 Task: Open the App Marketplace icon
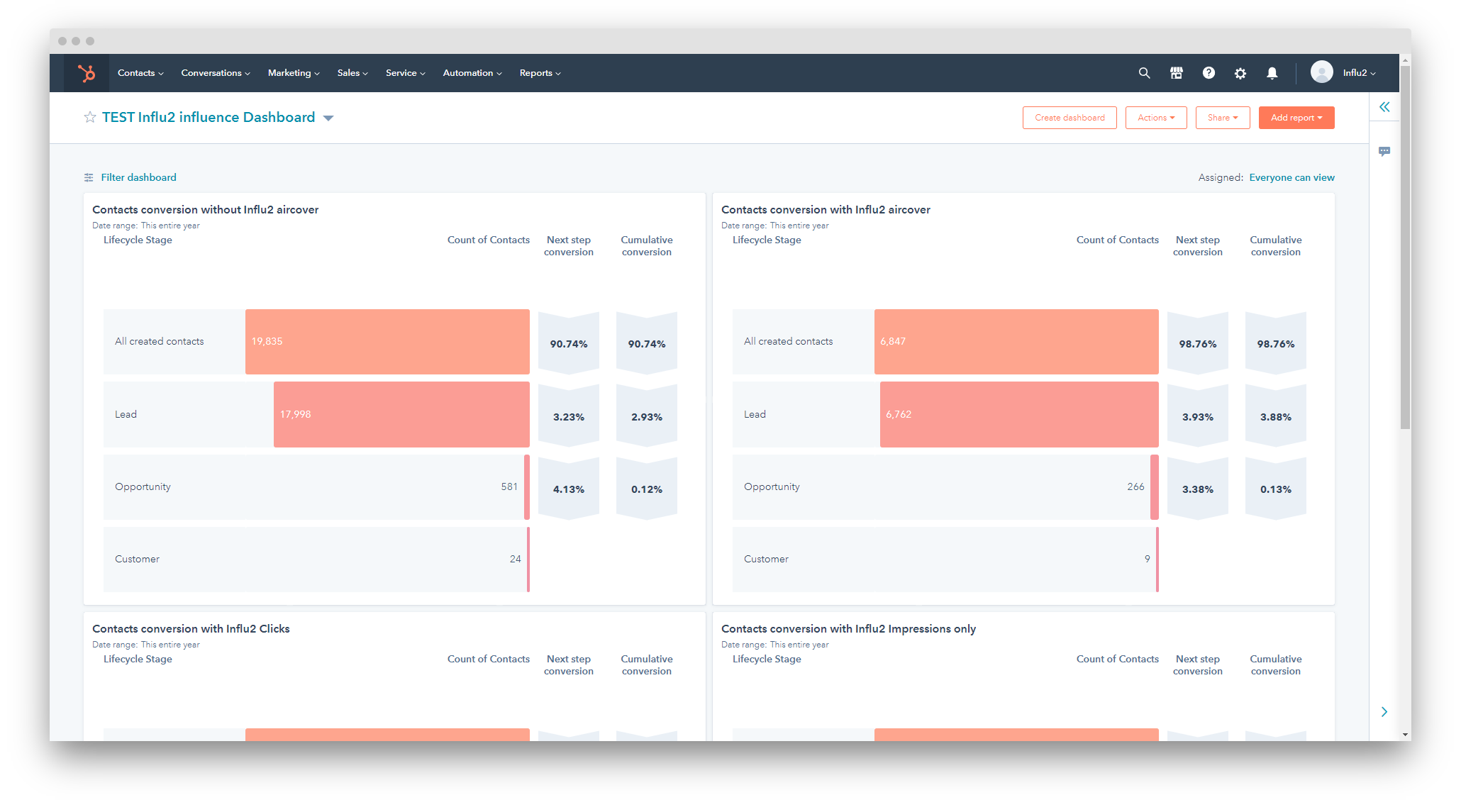pos(1176,72)
